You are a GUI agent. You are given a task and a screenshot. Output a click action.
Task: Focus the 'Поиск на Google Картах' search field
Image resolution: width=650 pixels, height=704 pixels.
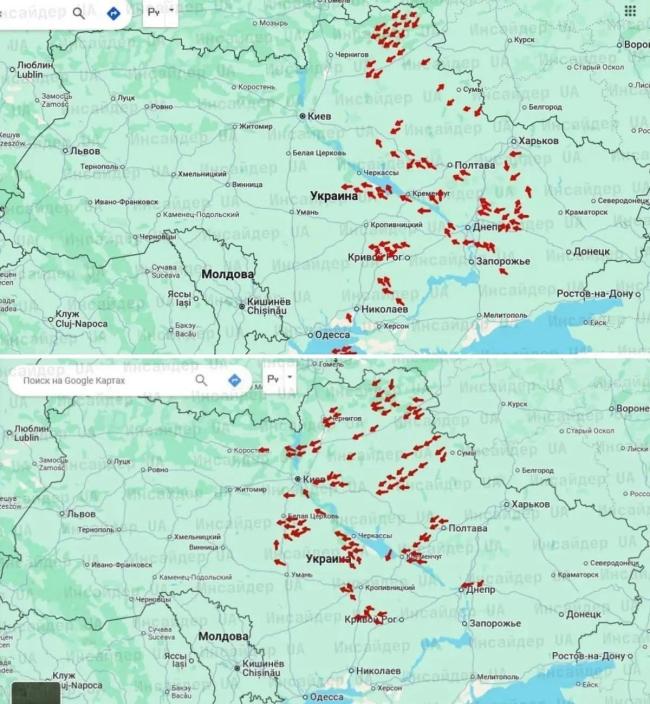(74, 381)
